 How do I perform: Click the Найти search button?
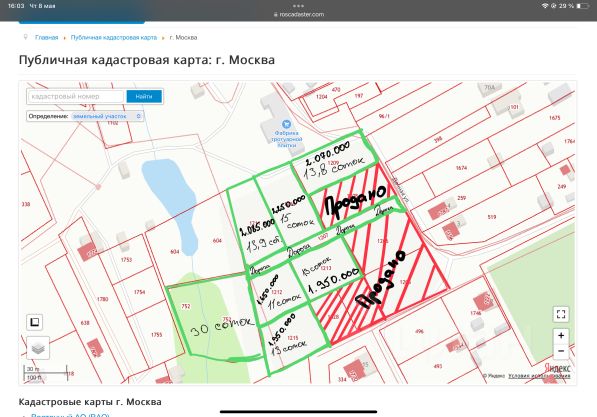point(144,96)
